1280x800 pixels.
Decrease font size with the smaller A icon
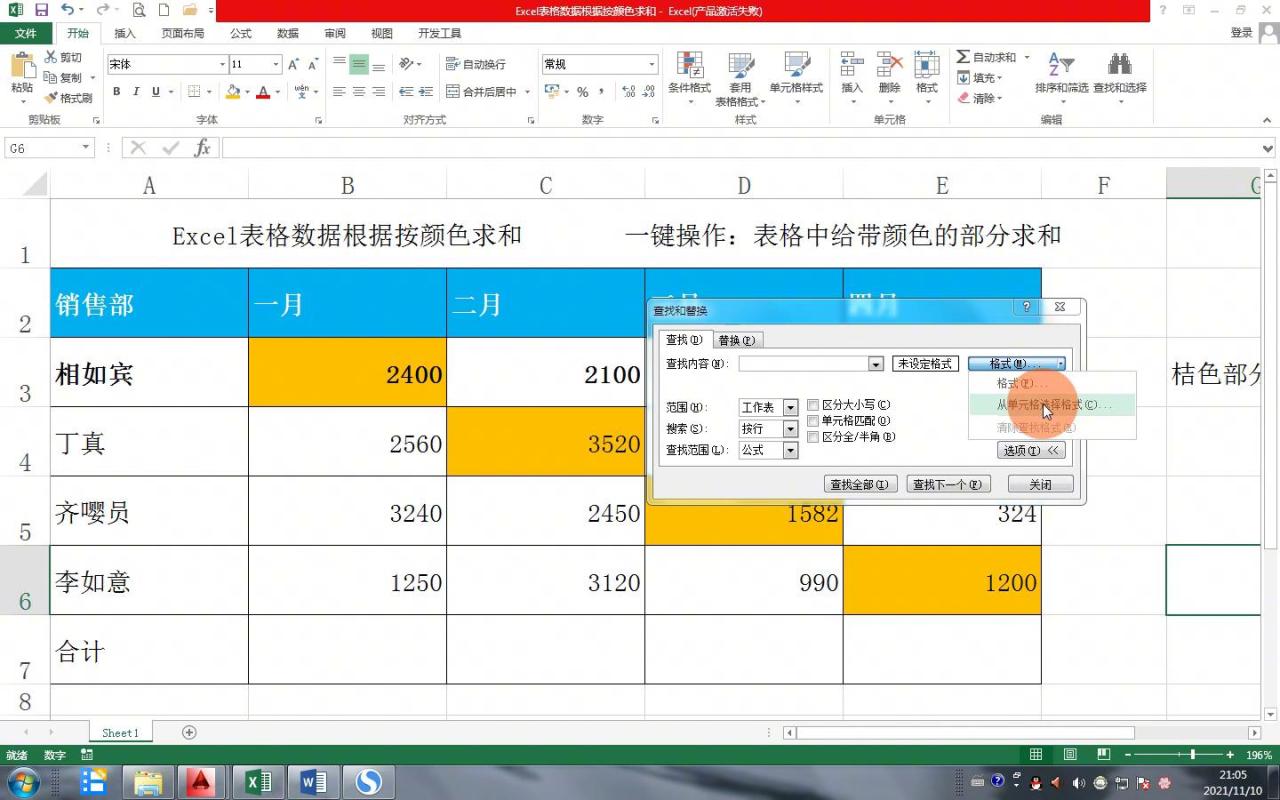click(313, 64)
